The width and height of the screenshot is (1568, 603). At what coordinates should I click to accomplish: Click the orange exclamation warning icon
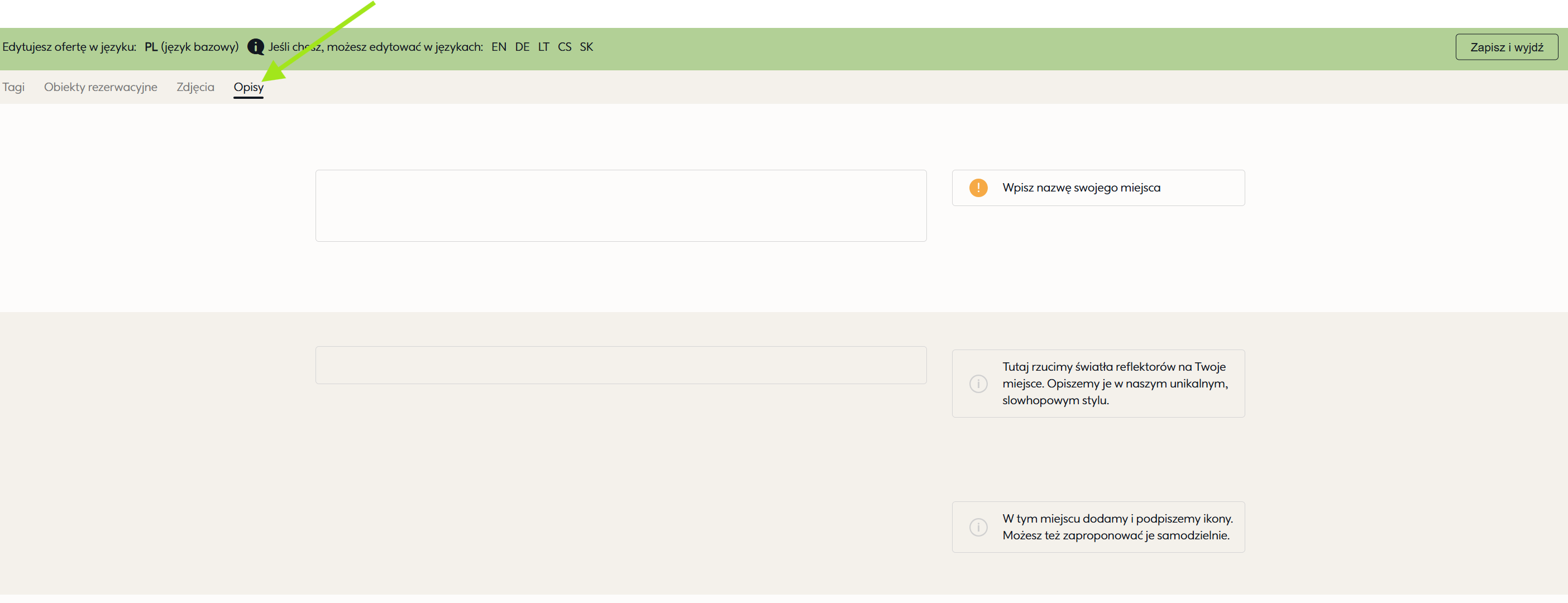(x=978, y=188)
